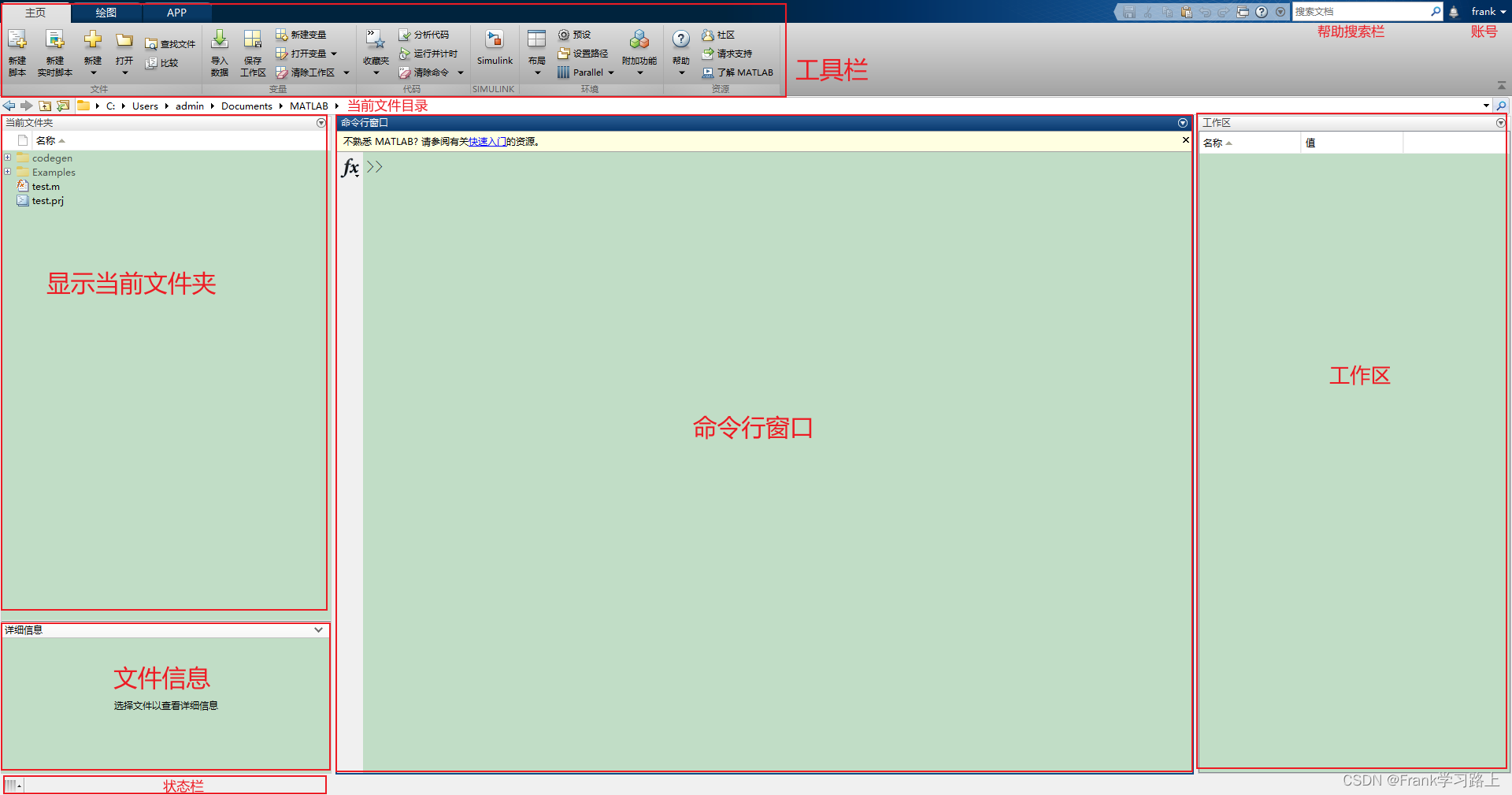Switch to the 绘图 ribbon tab
The image size is (1512, 795).
click(106, 12)
